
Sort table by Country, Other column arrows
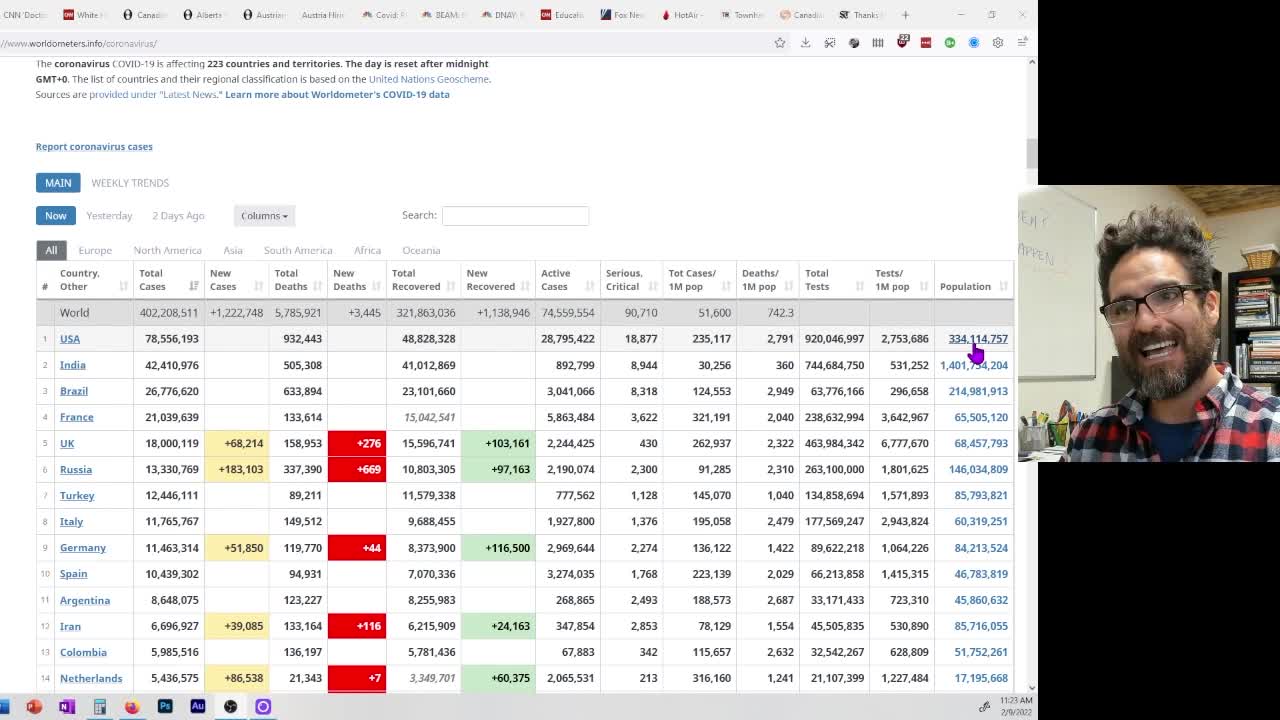pos(123,286)
